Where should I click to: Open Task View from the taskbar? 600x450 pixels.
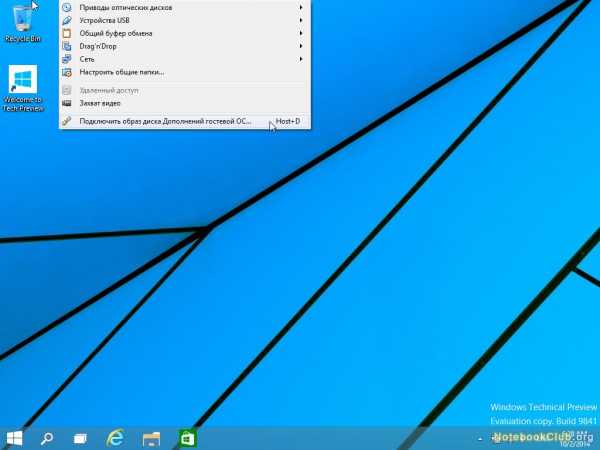click(x=80, y=438)
